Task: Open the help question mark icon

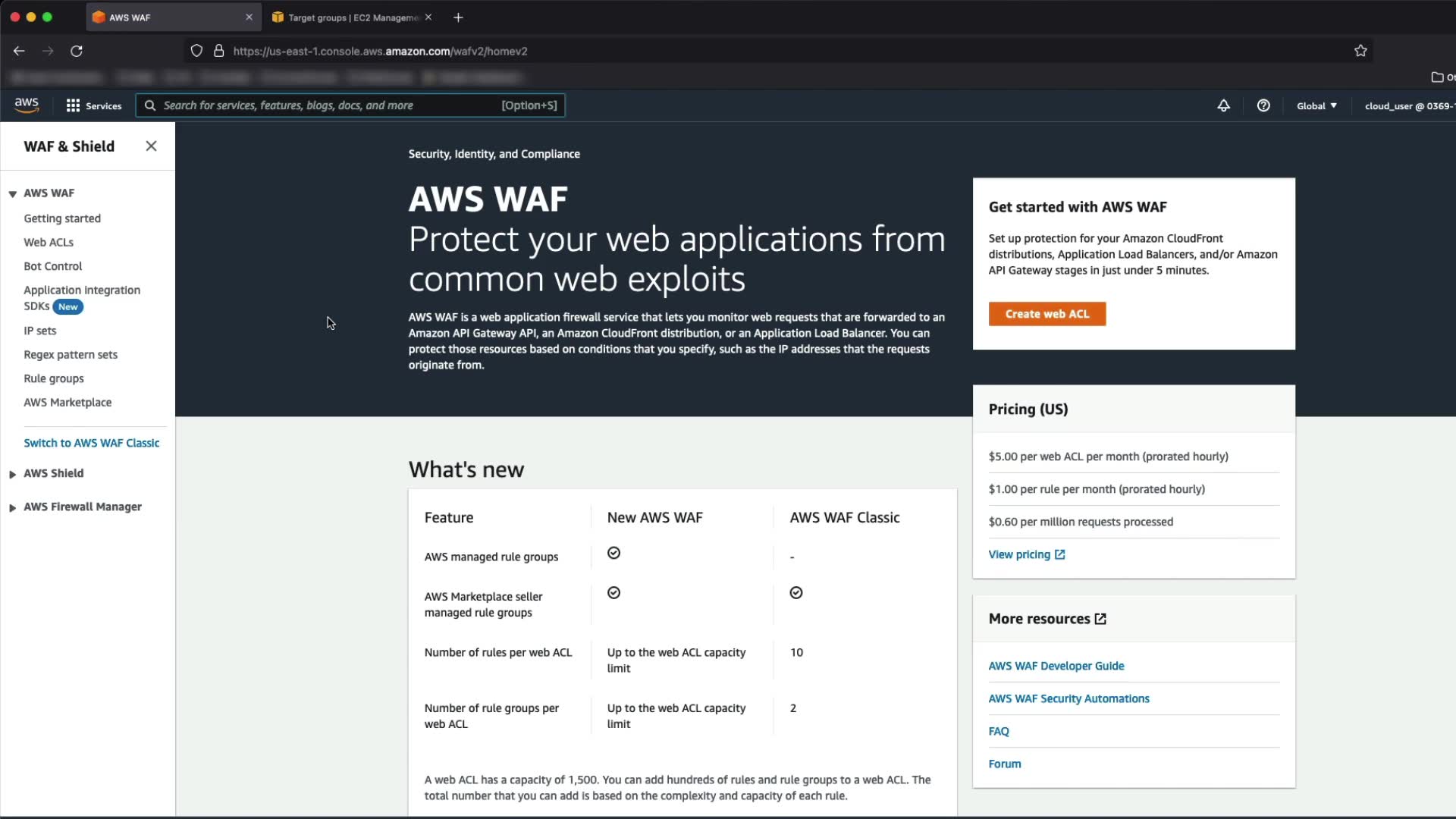Action: point(1263,105)
